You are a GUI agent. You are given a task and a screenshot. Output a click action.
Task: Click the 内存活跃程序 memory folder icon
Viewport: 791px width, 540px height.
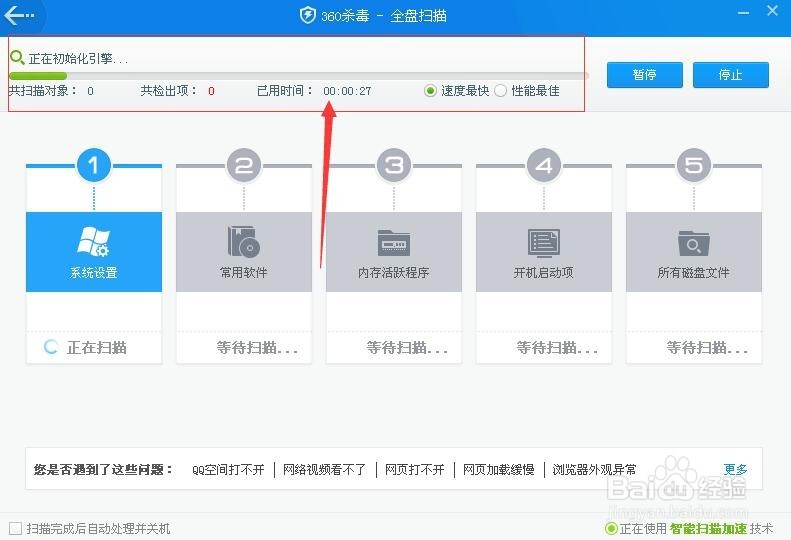[x=393, y=243]
